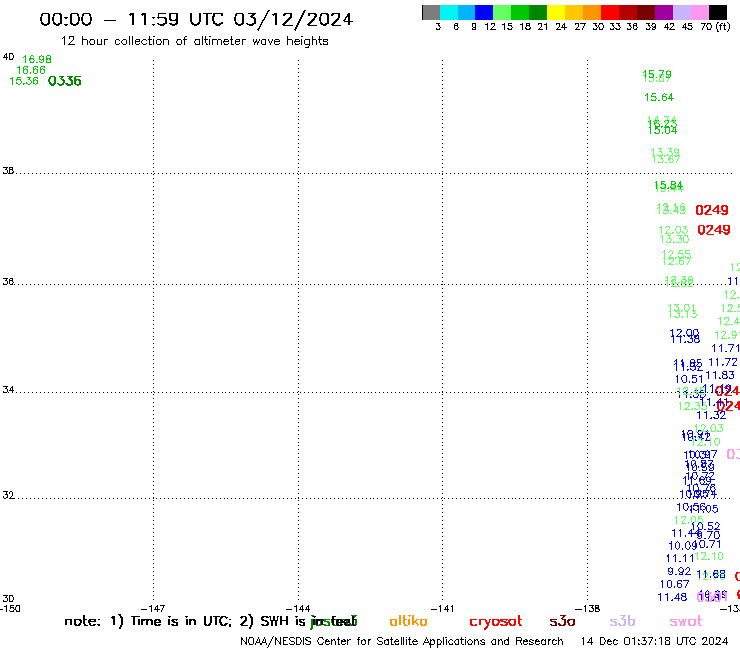Viewport: 740px width, 650px height.
Task: Click the gray swatch in the color scale
Action: [431, 12]
